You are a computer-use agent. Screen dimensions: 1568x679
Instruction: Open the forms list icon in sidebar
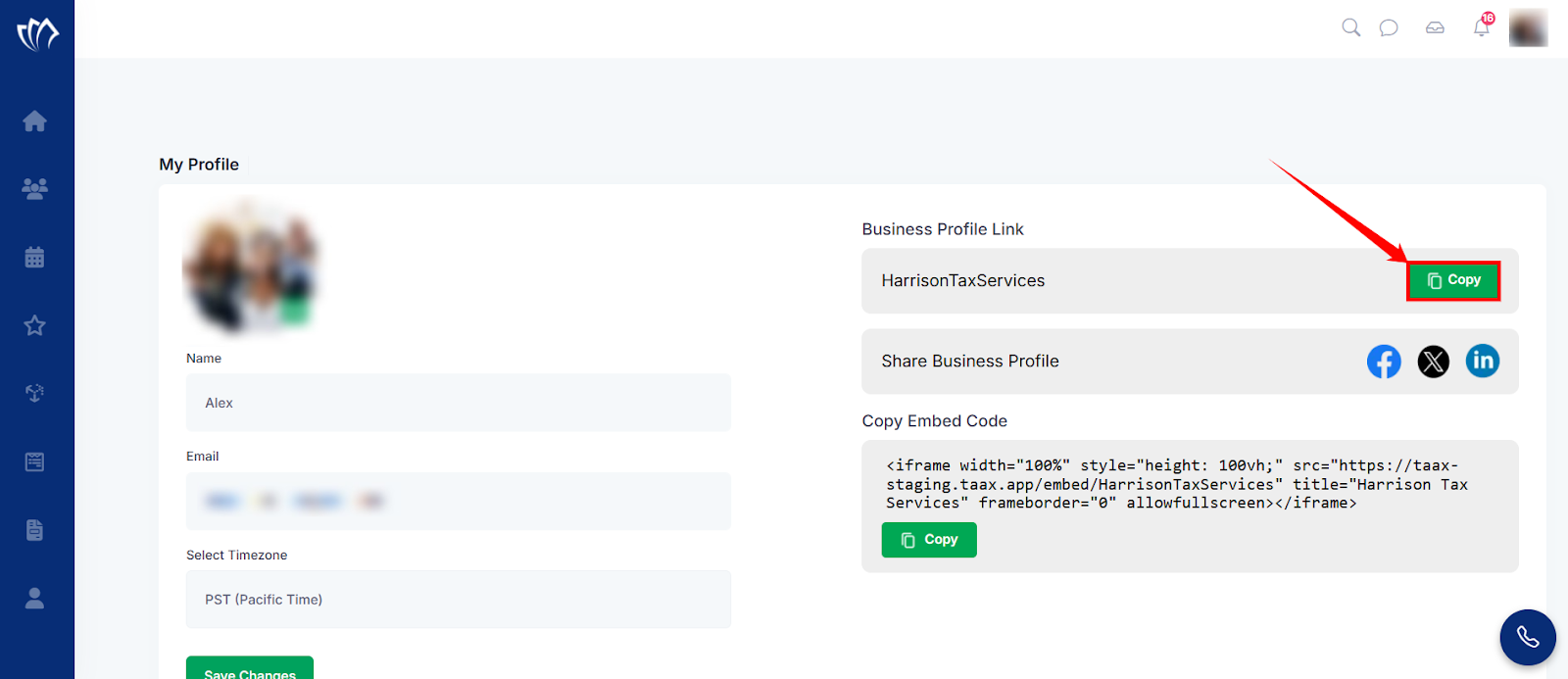pos(35,461)
